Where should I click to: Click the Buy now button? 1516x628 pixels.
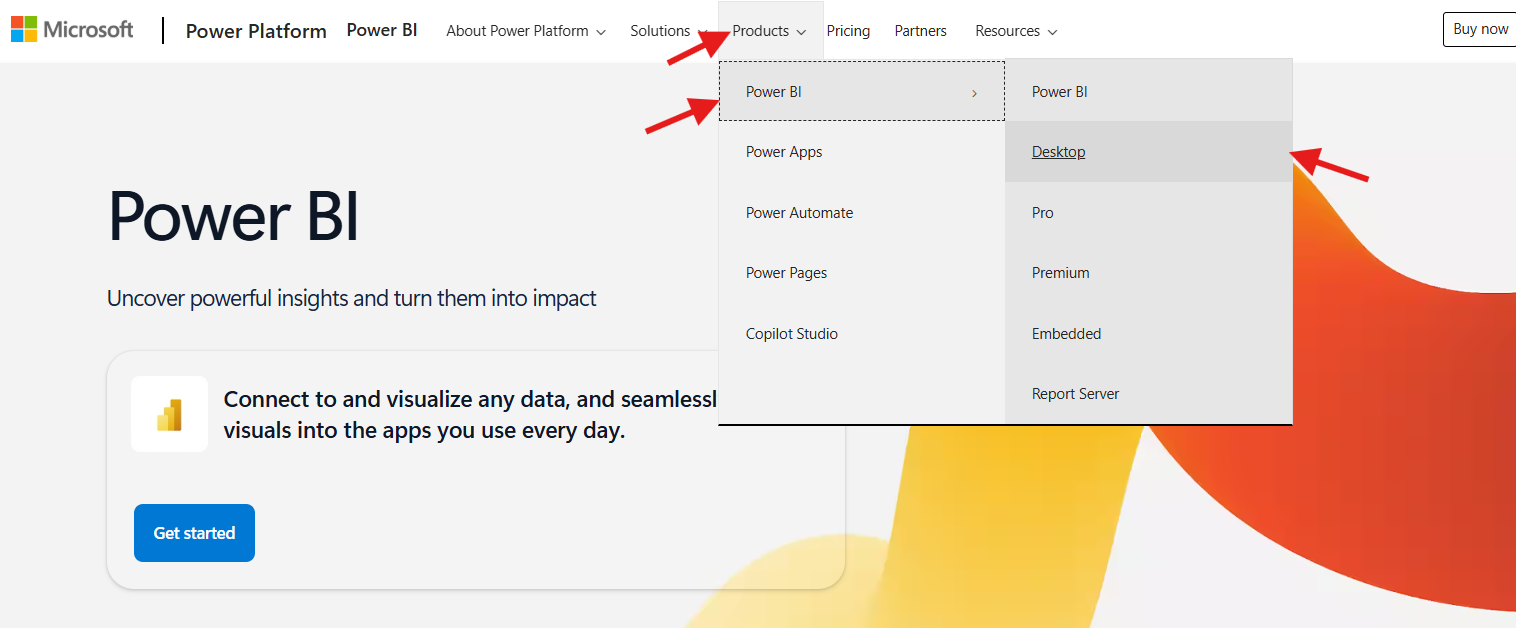point(1480,29)
